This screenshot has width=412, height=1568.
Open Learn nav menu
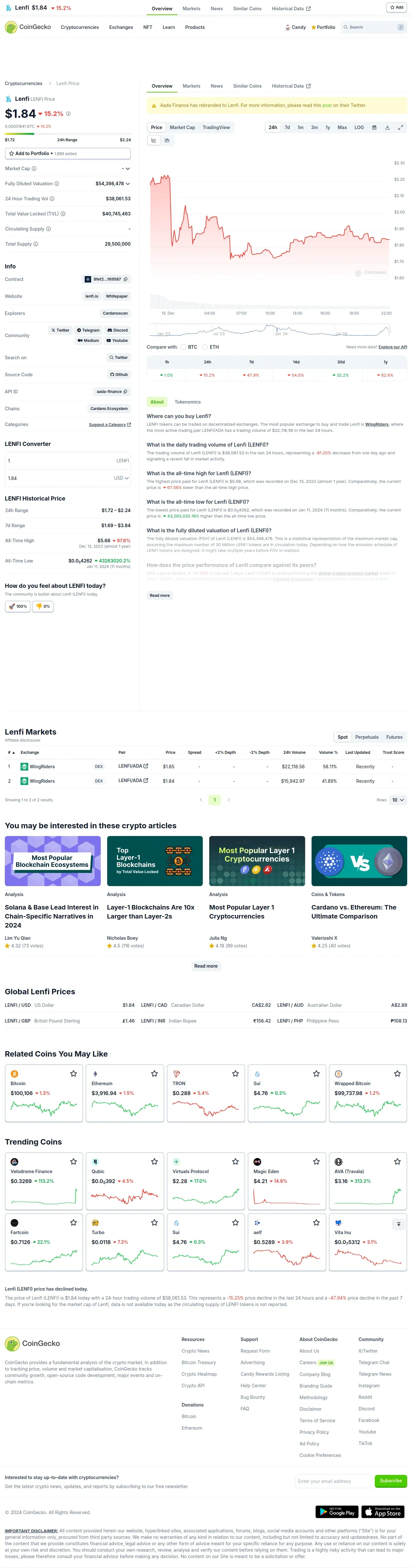[x=168, y=27]
